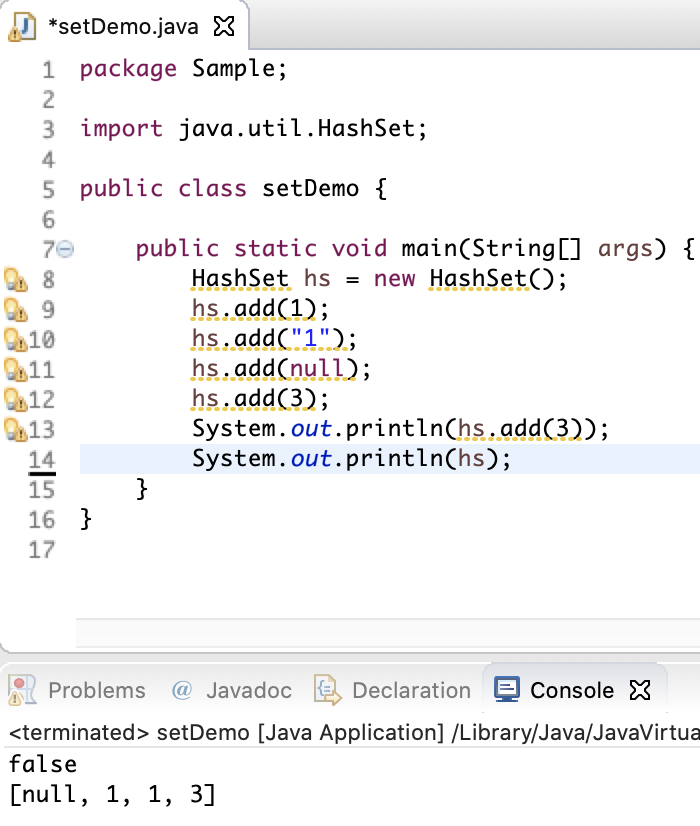
Task: Click the warning quick-fix marker on line 9
Action: [x=16, y=309]
